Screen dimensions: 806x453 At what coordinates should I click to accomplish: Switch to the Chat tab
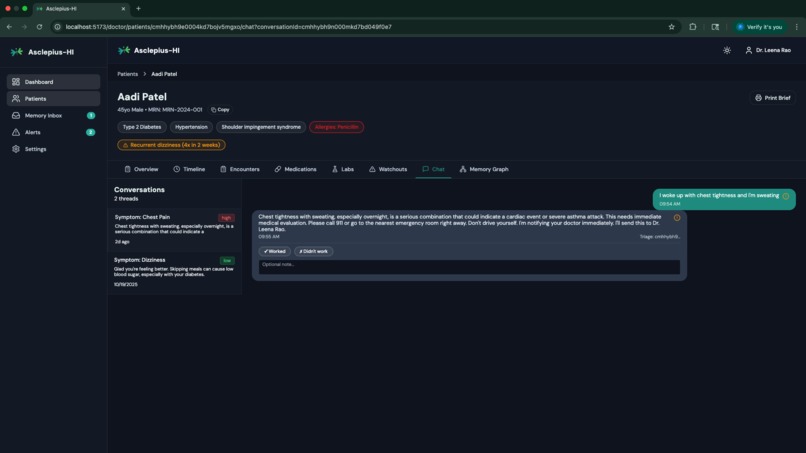(433, 169)
